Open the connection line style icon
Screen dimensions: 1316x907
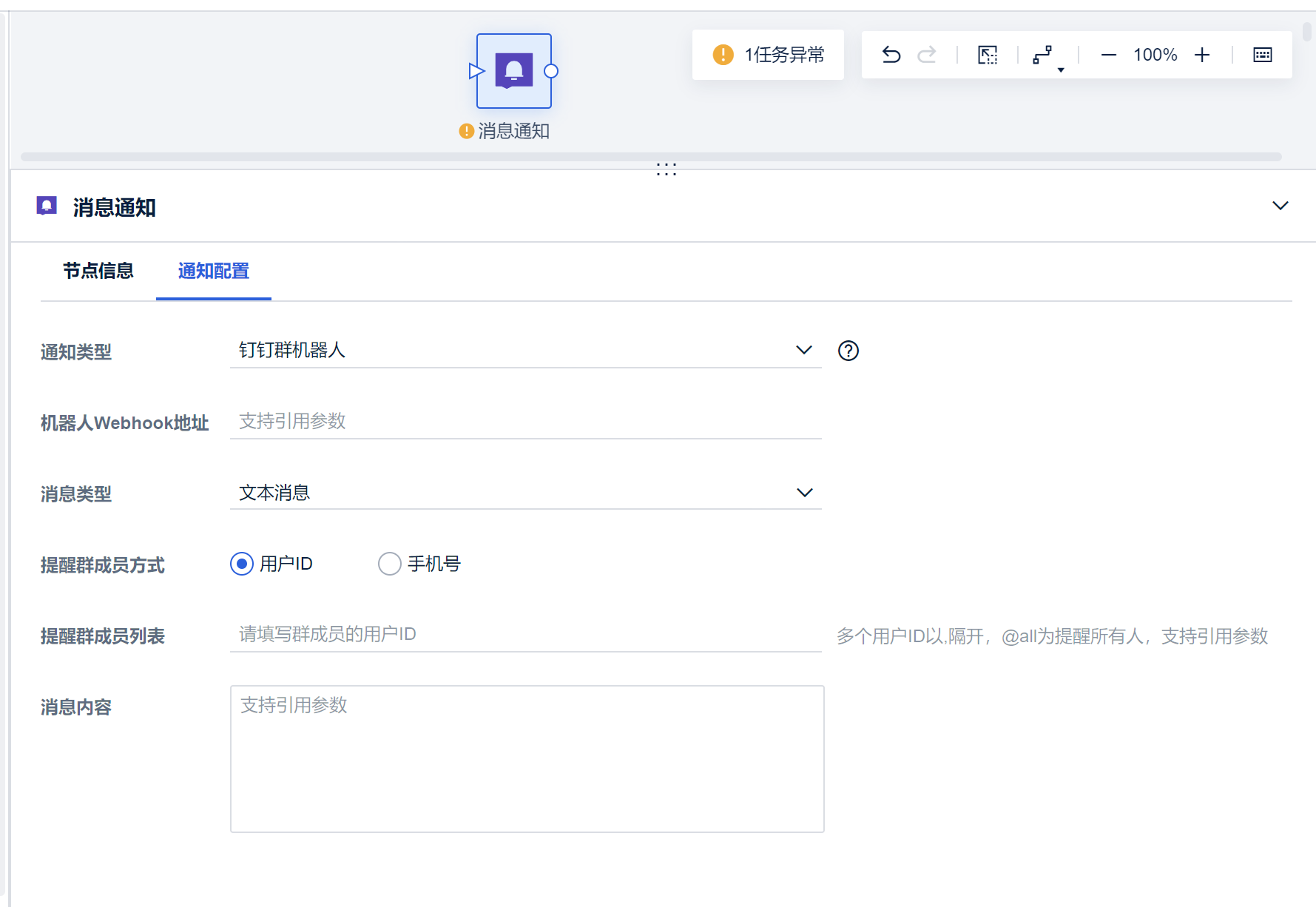[x=1043, y=55]
